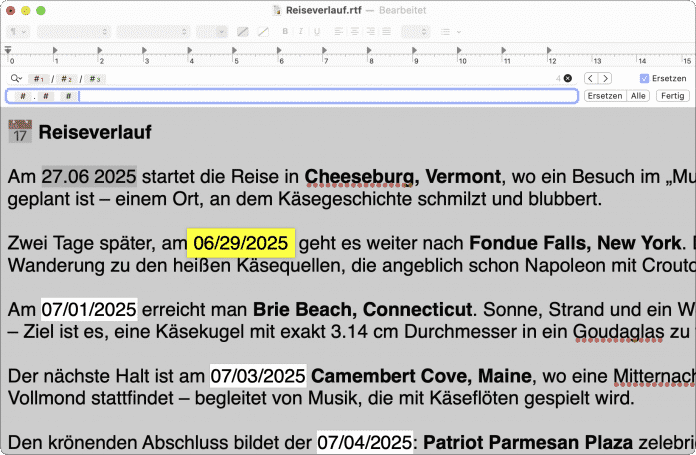Click the tab stop at ruler mark 9

click(x=415, y=50)
